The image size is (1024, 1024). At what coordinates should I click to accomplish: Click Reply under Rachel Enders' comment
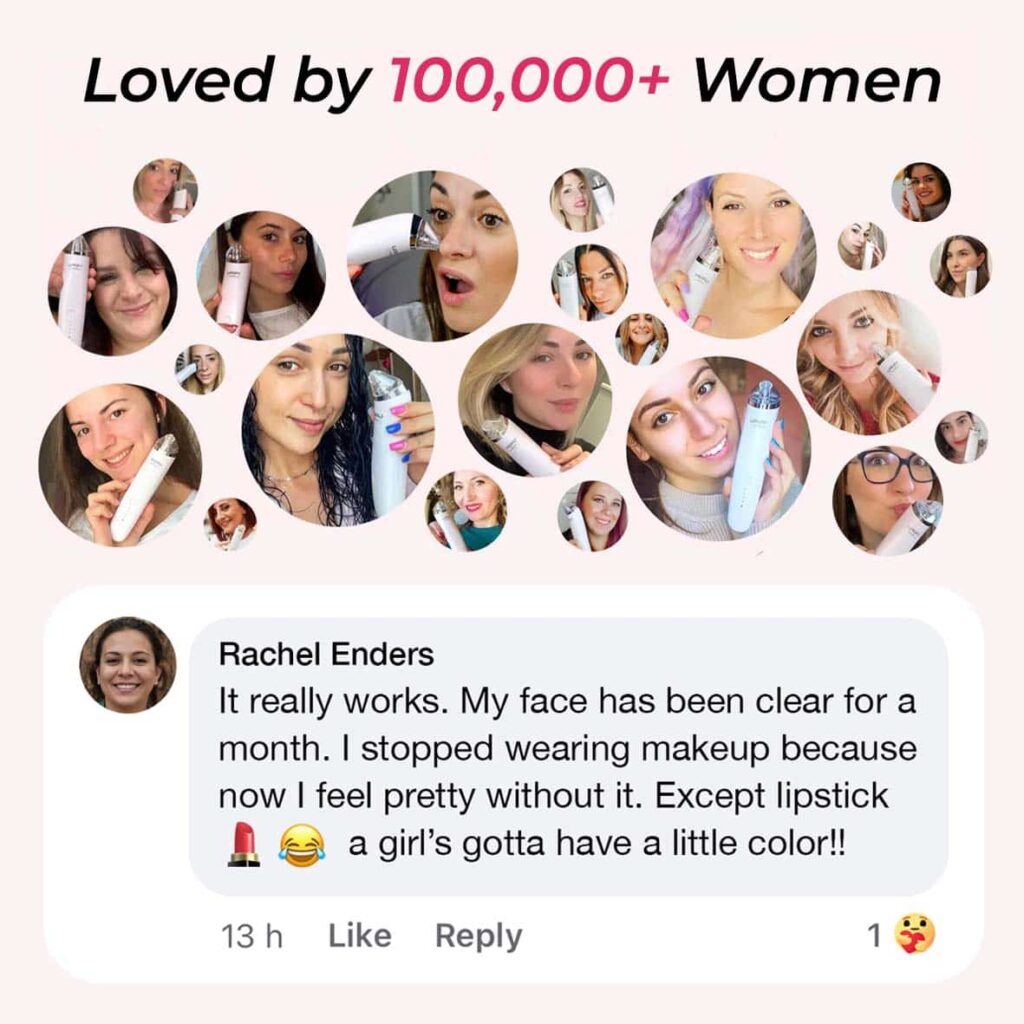tap(479, 936)
